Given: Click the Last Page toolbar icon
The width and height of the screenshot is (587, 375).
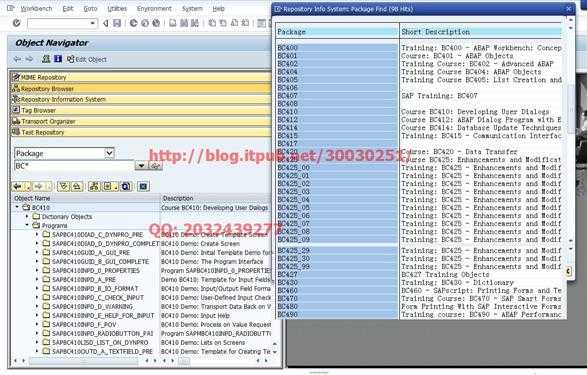Looking at the screenshot, I should 245,23.
